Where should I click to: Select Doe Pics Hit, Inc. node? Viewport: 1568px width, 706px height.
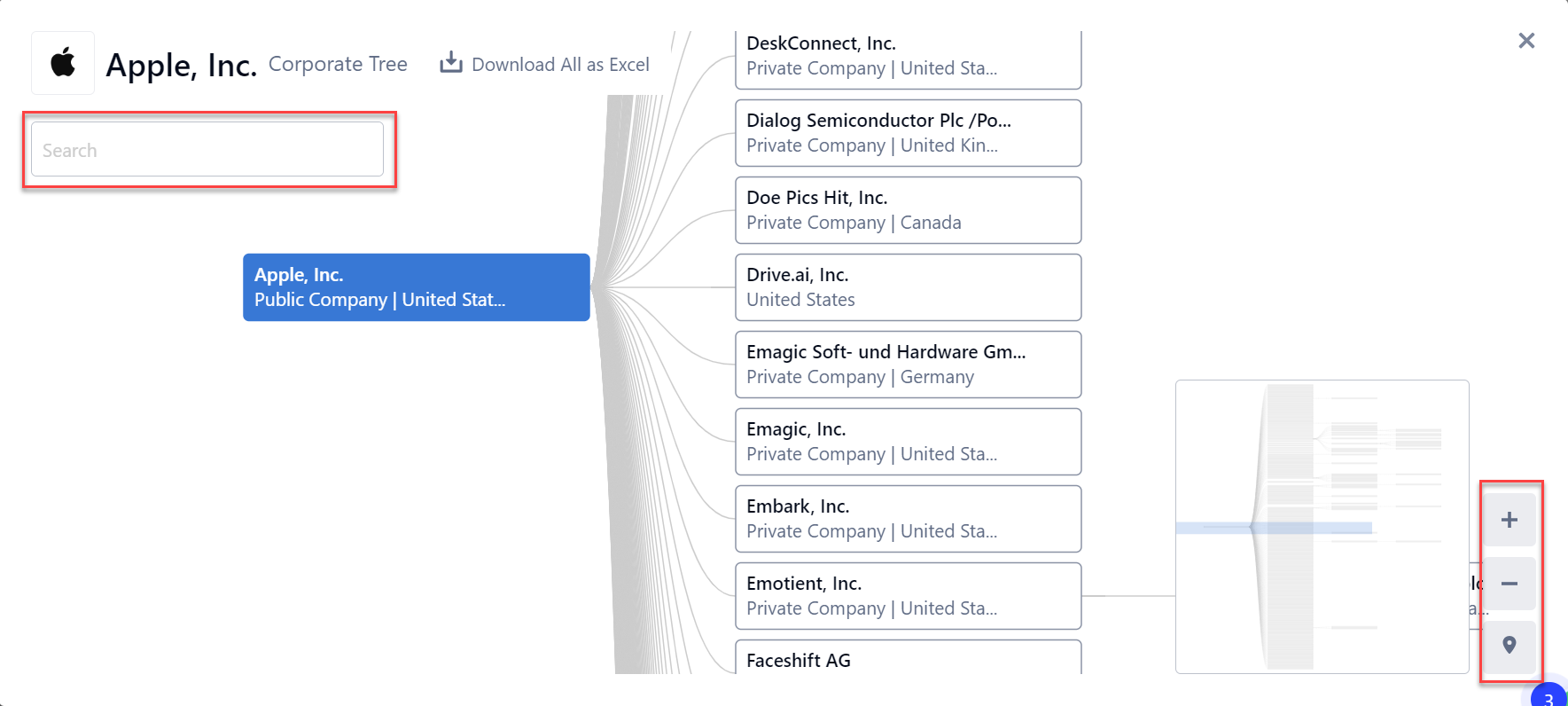(908, 210)
